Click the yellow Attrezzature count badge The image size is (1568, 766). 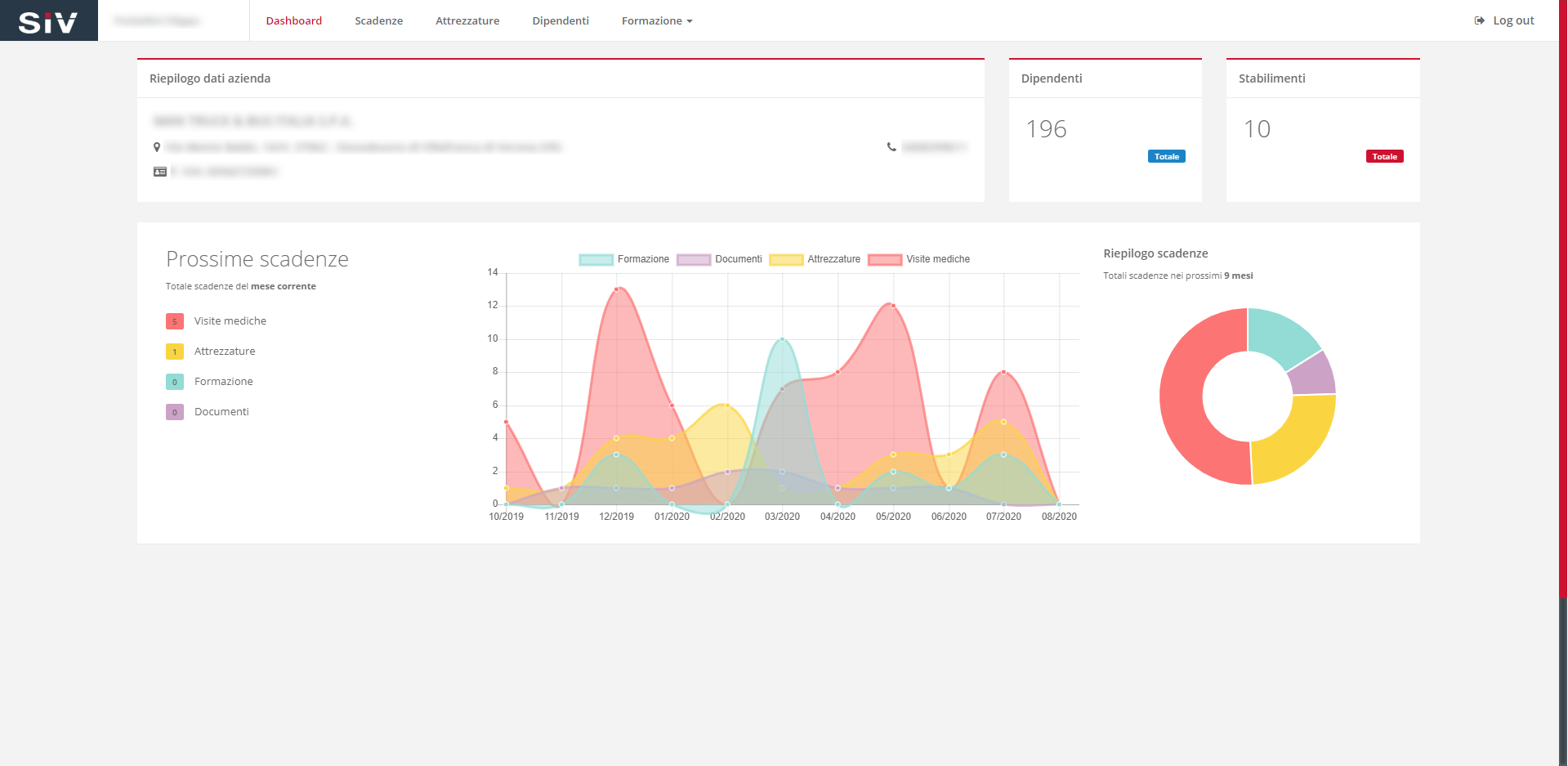[175, 352]
